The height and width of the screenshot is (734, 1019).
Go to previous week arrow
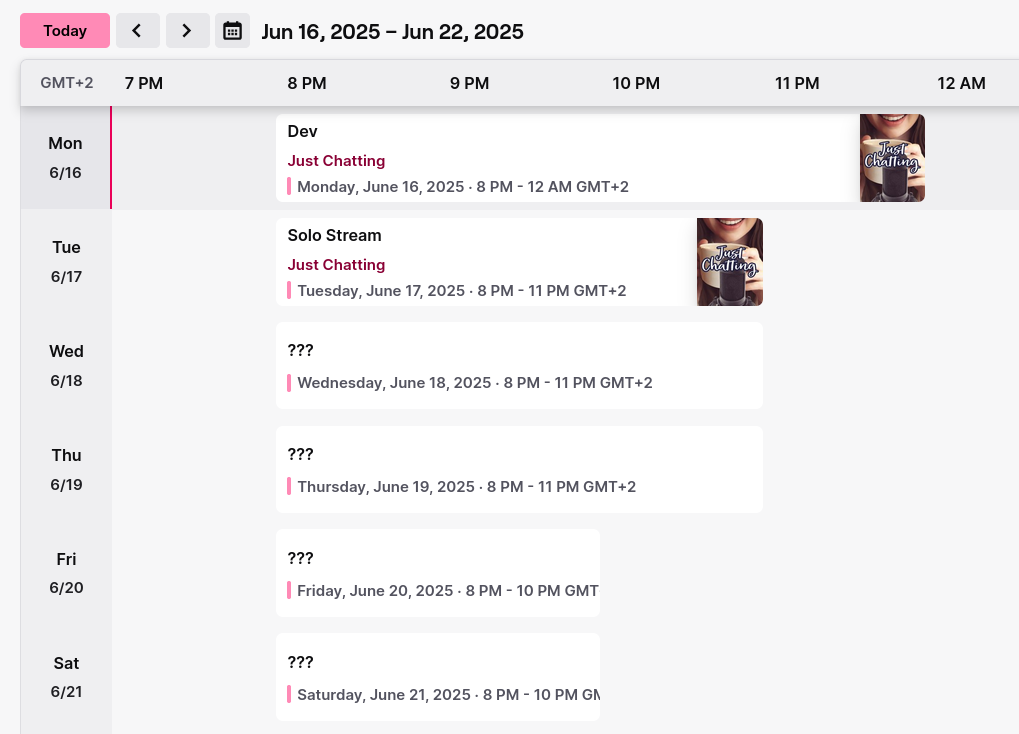point(138,31)
